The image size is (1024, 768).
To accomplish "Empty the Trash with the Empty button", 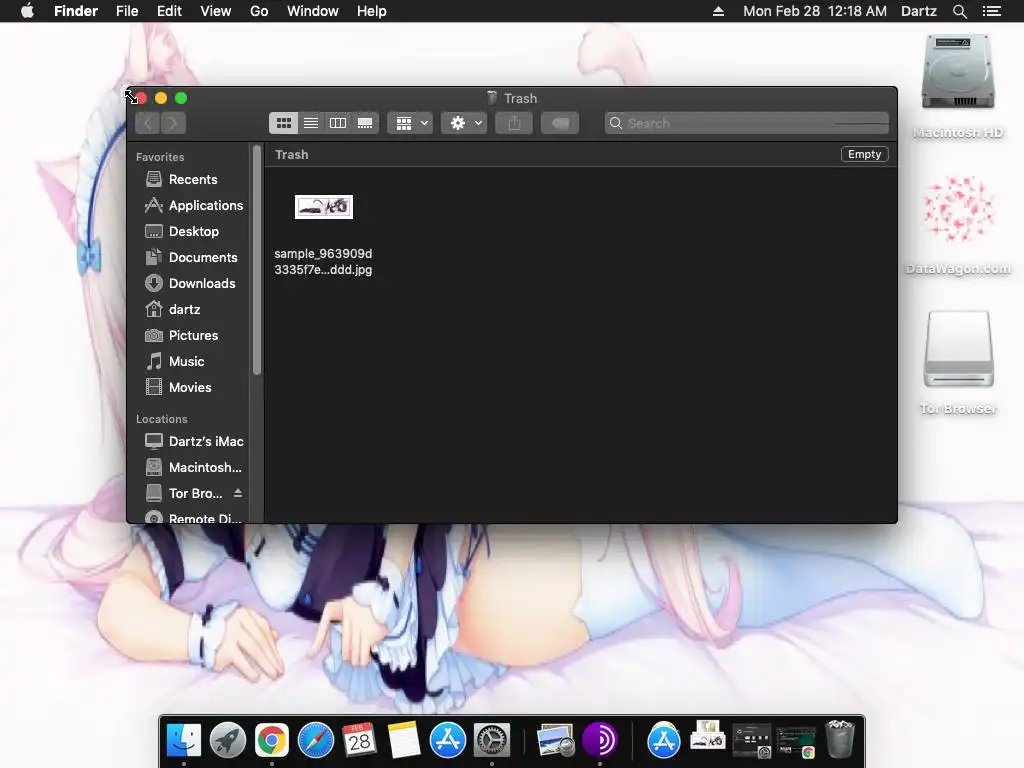I will coord(865,154).
